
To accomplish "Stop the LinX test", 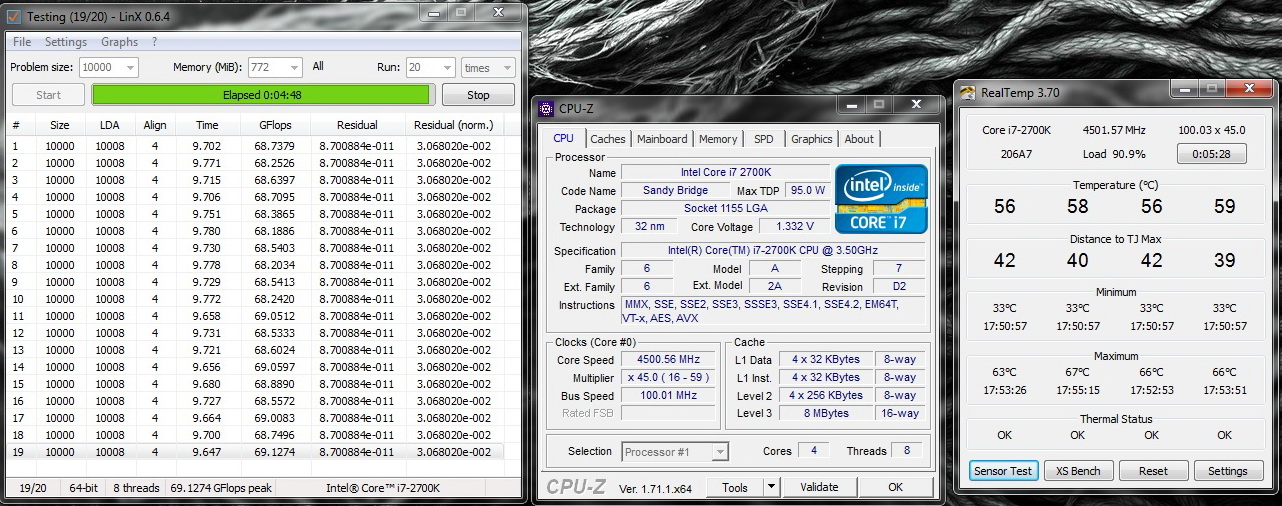I will [479, 95].
